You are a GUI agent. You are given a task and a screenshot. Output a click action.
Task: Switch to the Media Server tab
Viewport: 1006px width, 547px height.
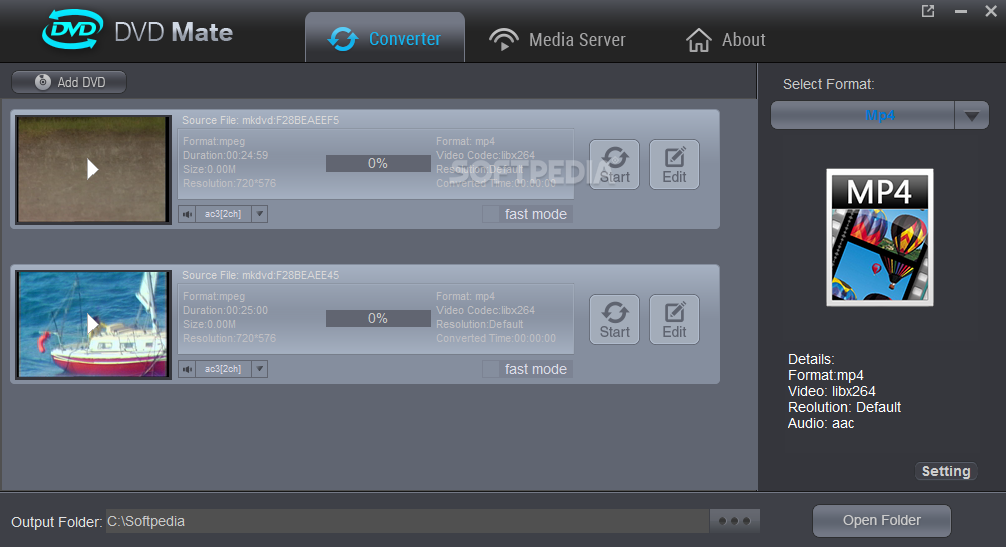coord(557,39)
